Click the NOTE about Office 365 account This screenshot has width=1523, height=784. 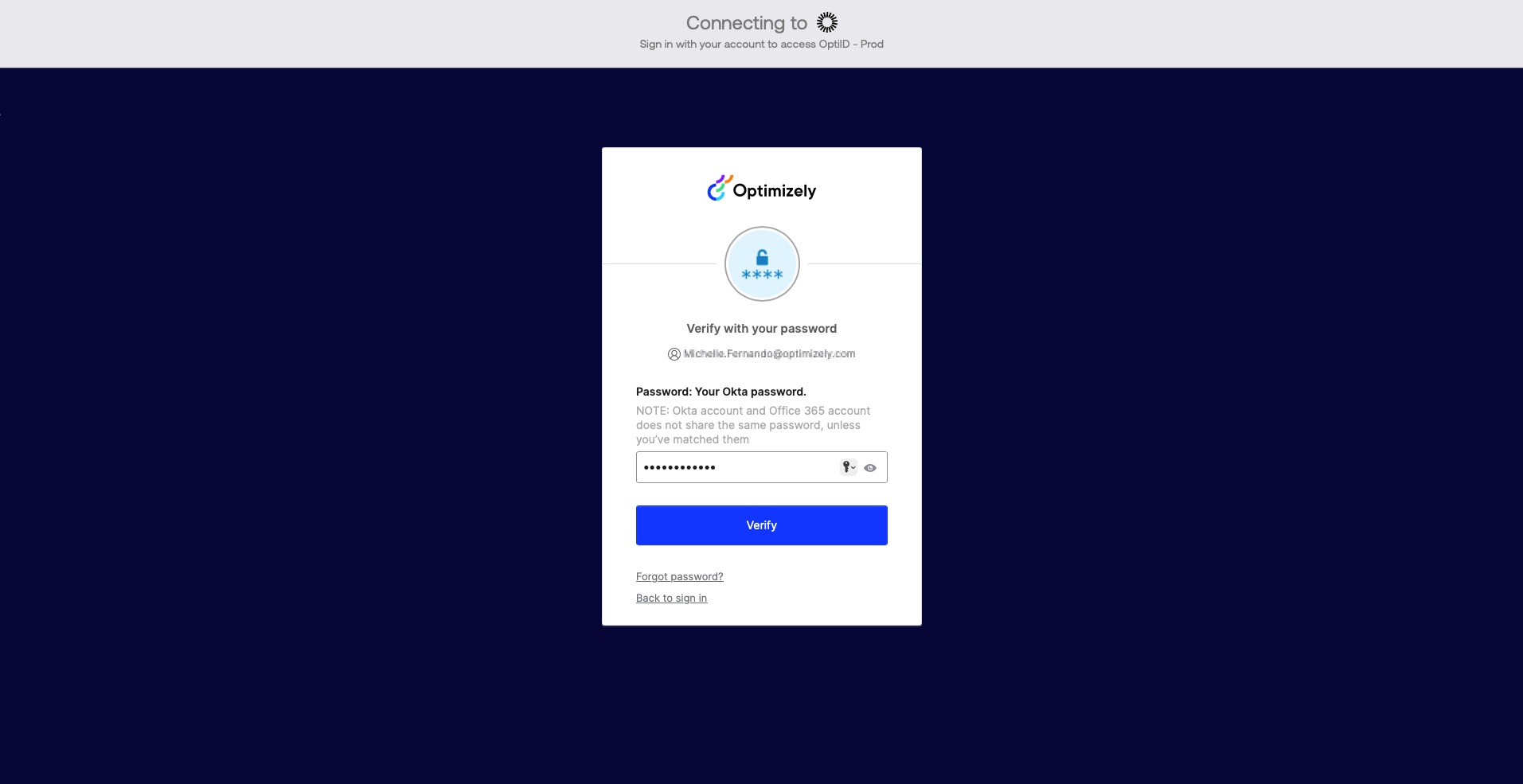pos(753,425)
